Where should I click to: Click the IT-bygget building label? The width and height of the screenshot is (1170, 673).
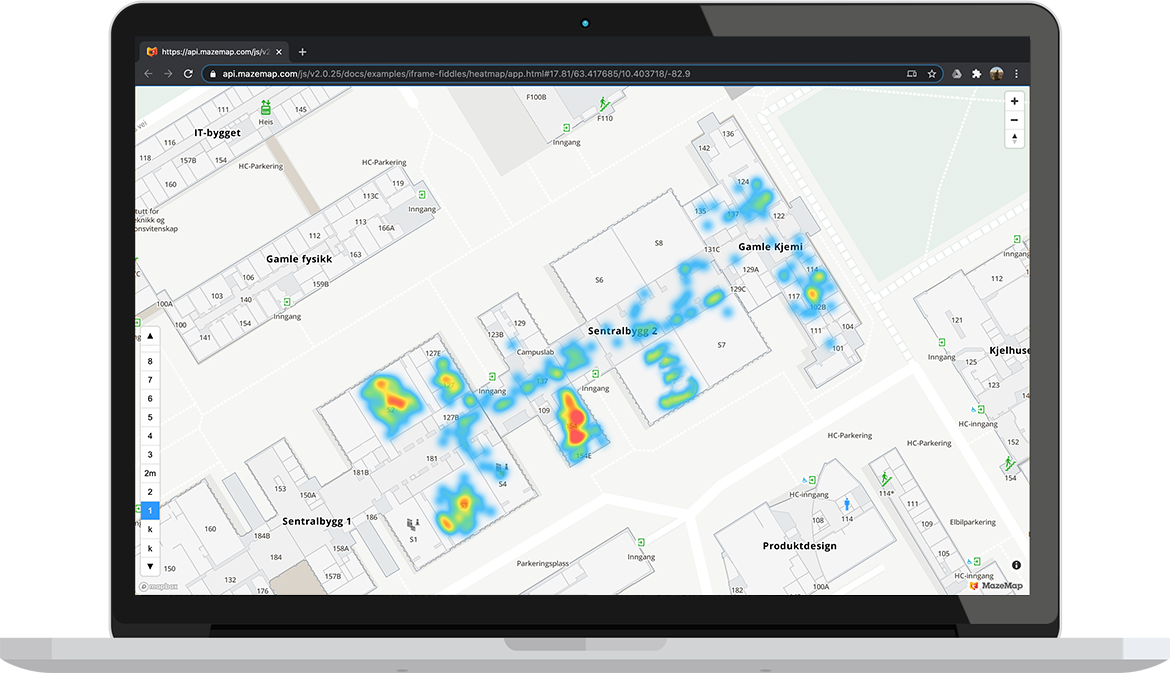tap(217, 133)
